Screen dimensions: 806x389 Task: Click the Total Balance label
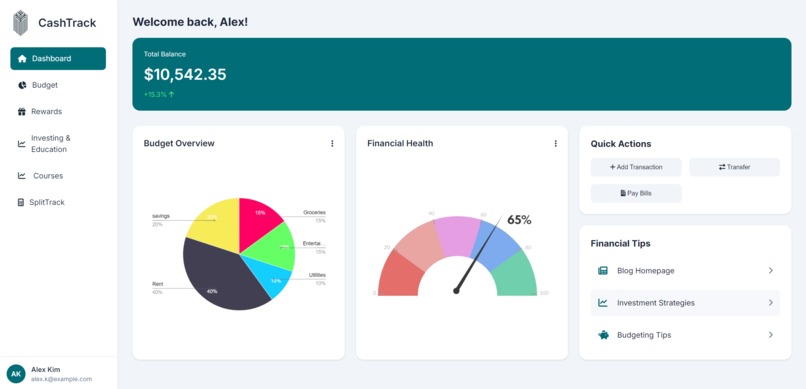tap(164, 54)
